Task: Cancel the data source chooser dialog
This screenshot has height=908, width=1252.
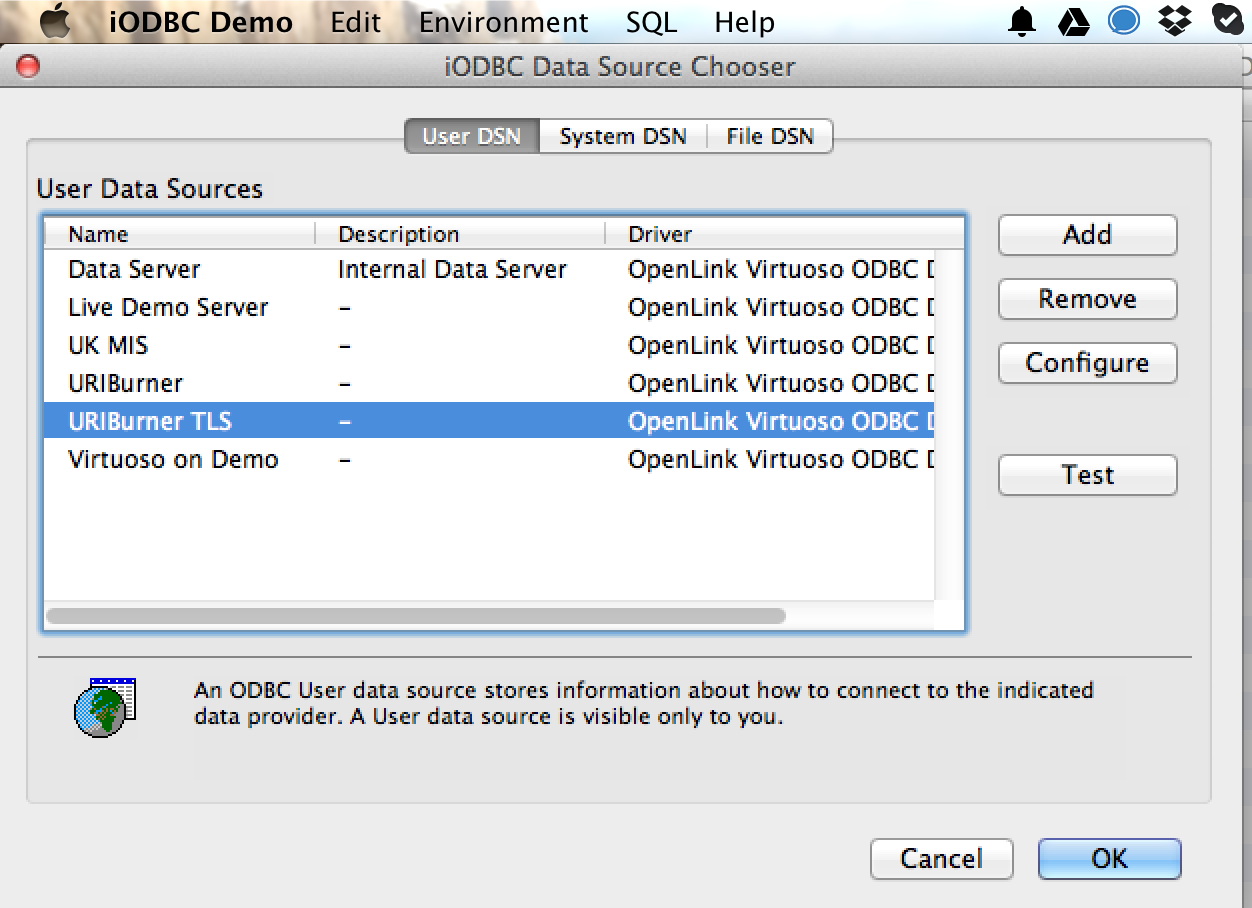Action: pos(941,859)
